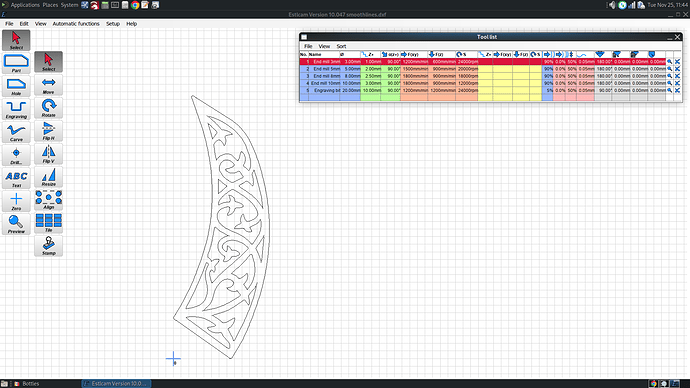Pick the Select tool above the Part tool
Image resolution: width=690 pixels, height=388 pixels.
pyautogui.click(x=16, y=40)
